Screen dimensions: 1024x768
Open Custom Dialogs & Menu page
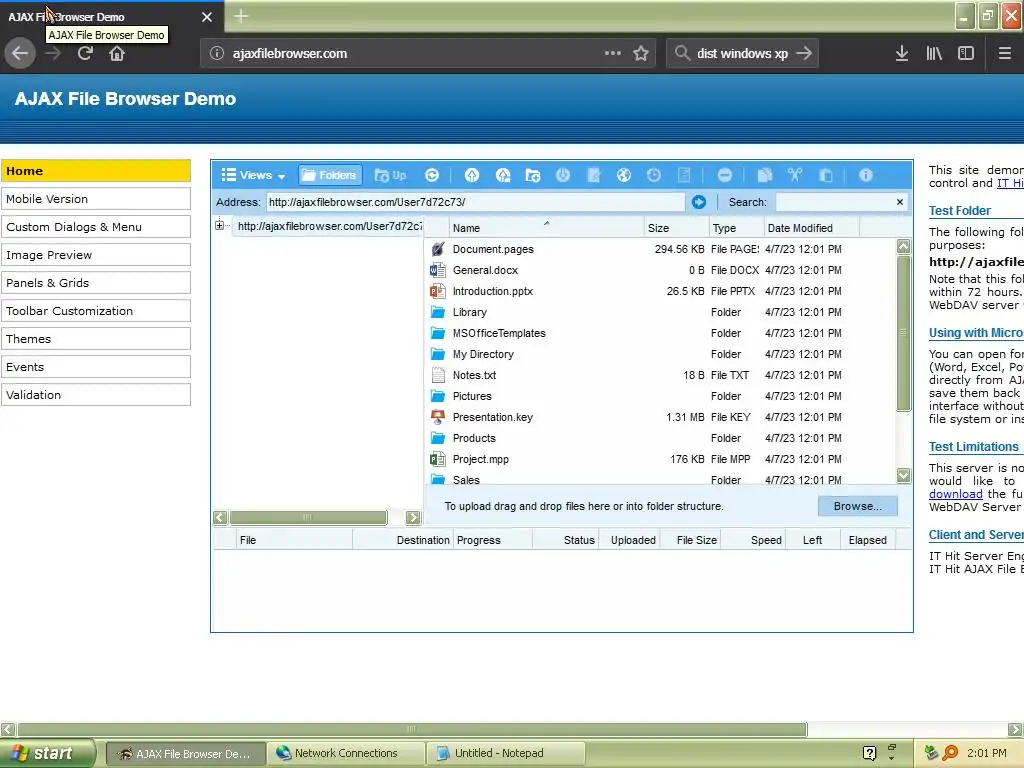pyautogui.click(x=96, y=227)
